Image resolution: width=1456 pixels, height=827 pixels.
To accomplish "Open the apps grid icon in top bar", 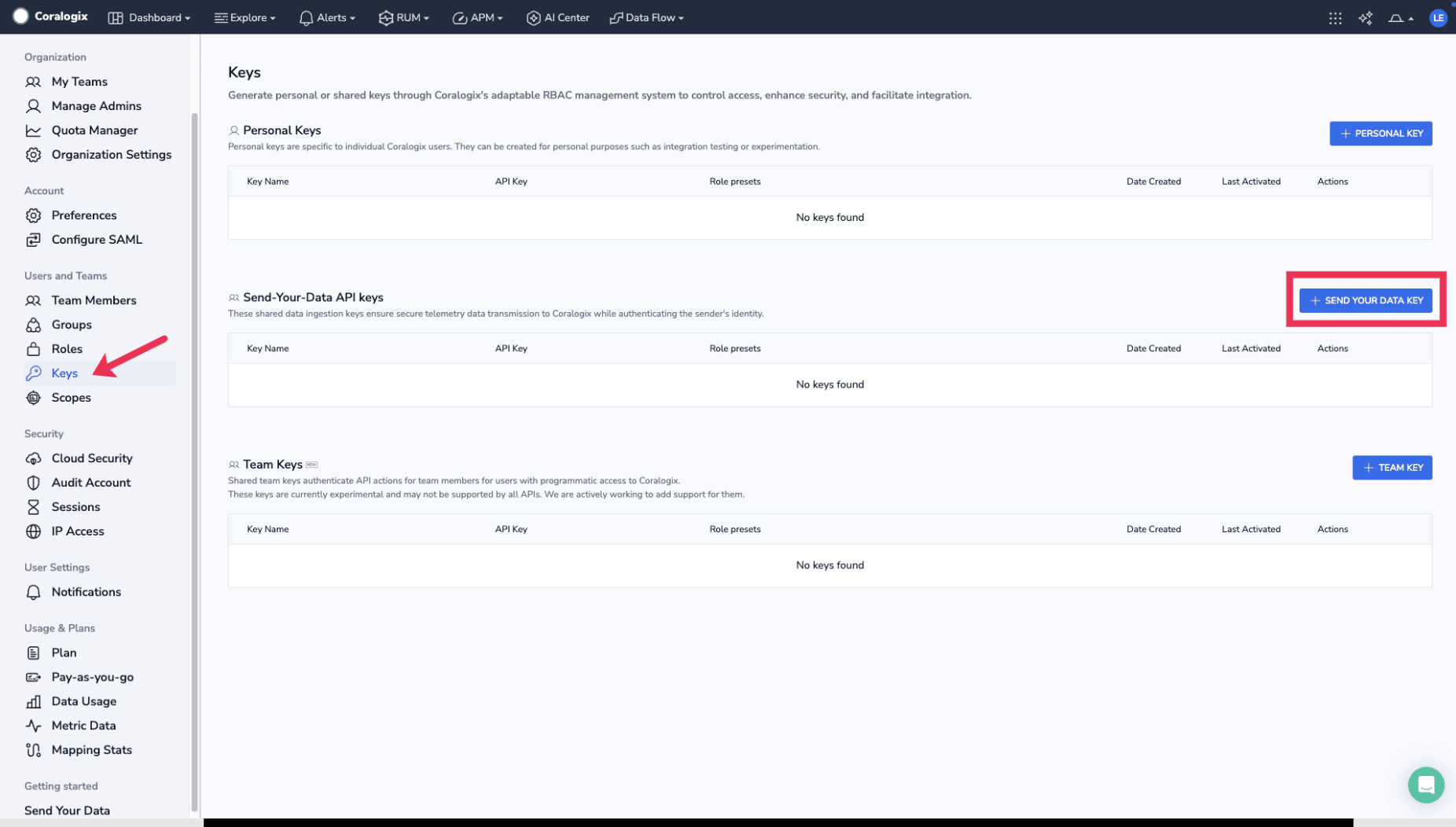I will coord(1335,17).
